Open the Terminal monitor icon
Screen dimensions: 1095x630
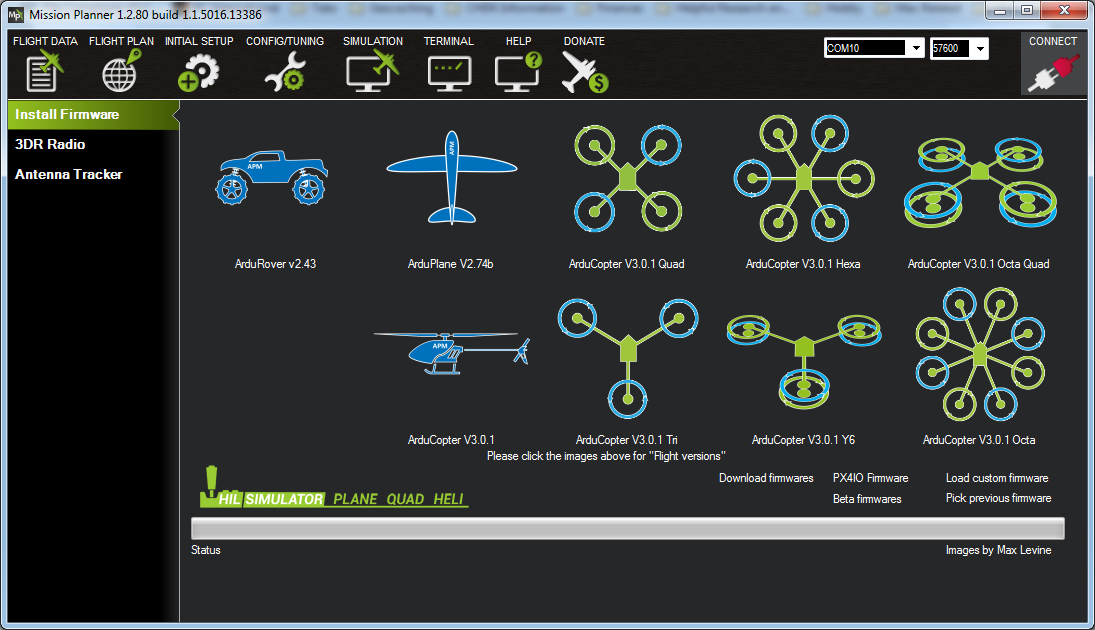(x=449, y=74)
